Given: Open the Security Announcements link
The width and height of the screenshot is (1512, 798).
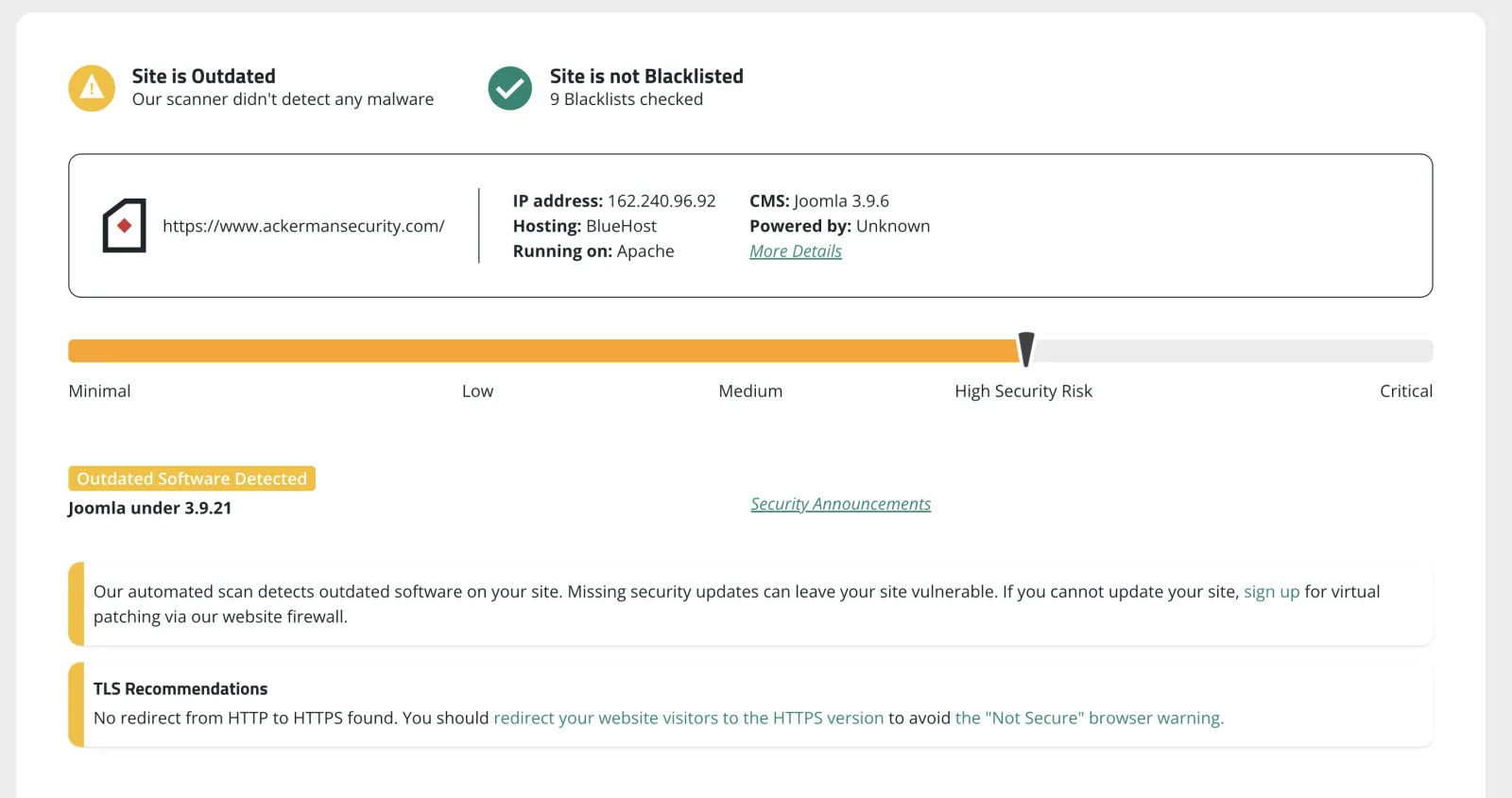Looking at the screenshot, I should [x=841, y=504].
